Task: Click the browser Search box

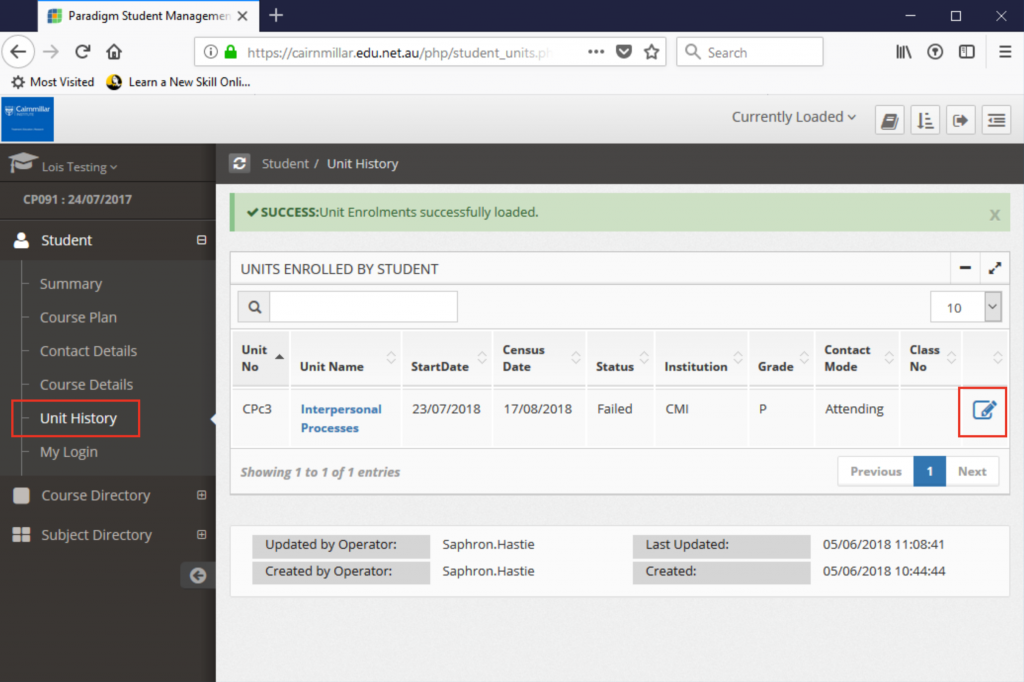Action: [x=750, y=52]
